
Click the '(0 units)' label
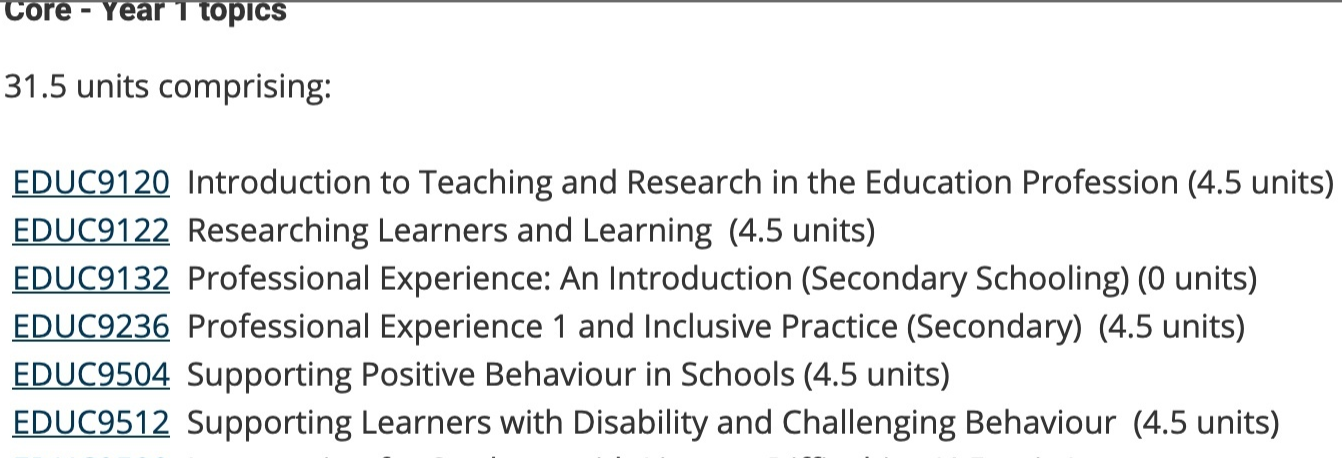click(x=1197, y=279)
